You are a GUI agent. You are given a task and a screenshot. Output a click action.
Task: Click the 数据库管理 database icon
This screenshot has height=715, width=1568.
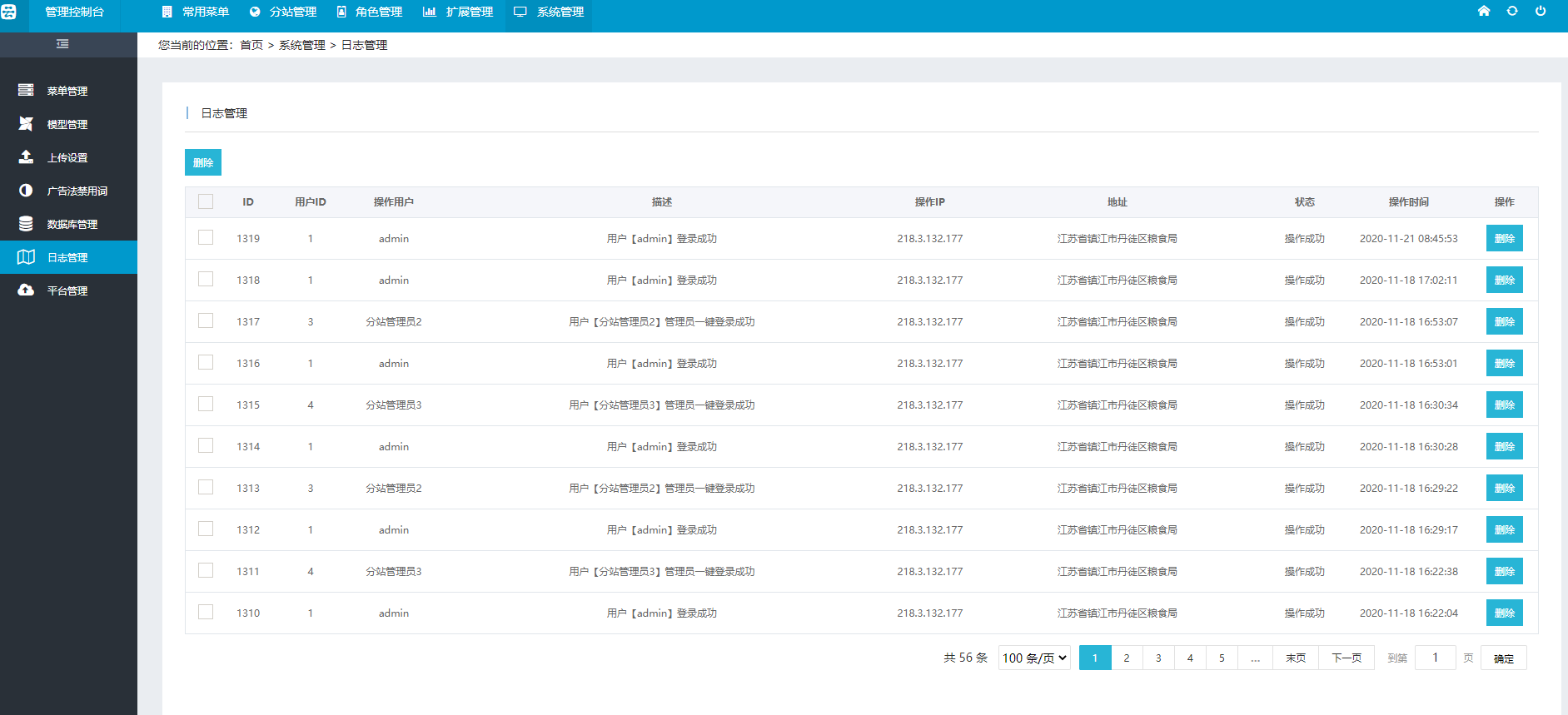pyautogui.click(x=26, y=223)
